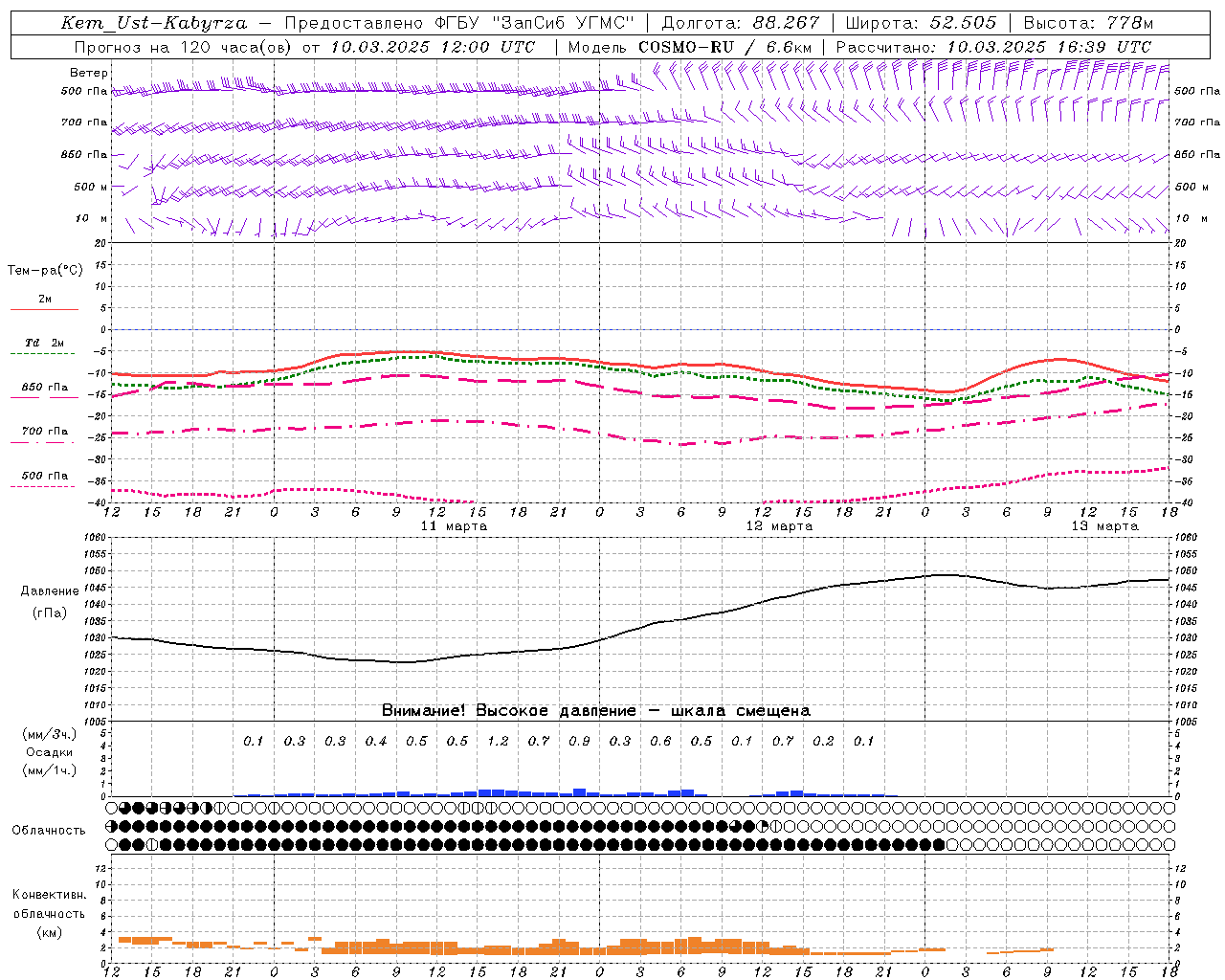Click the 500 гПа temperature legend entry
Screen dimensions: 1225x980
click(45, 476)
